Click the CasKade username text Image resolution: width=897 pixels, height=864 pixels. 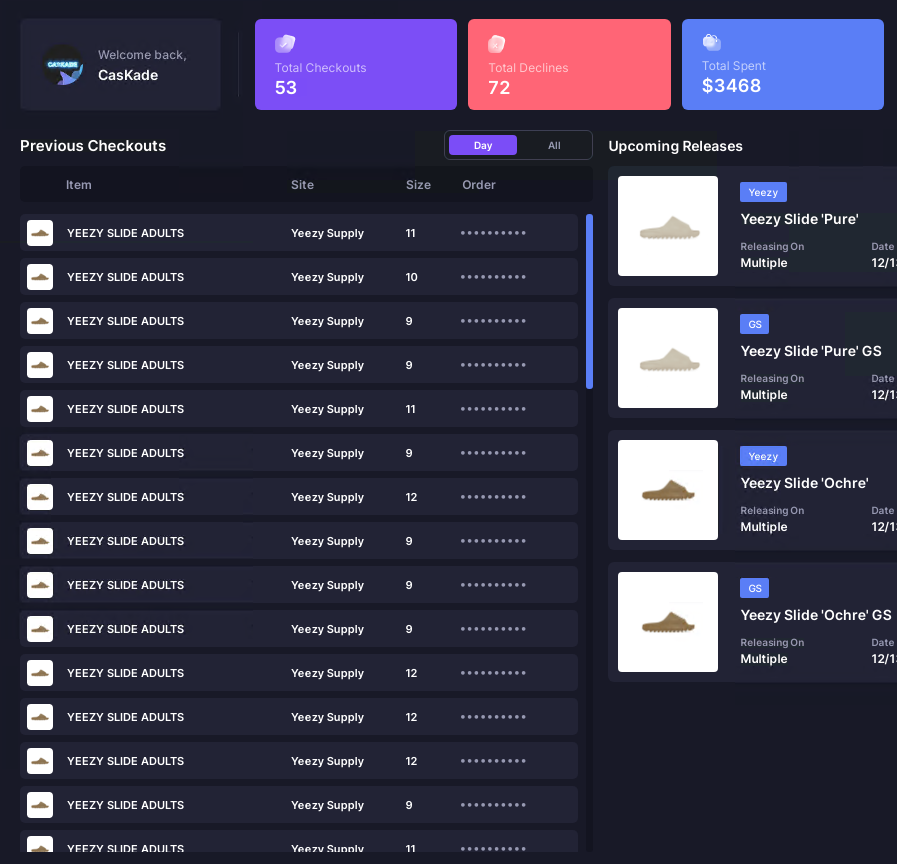128,75
